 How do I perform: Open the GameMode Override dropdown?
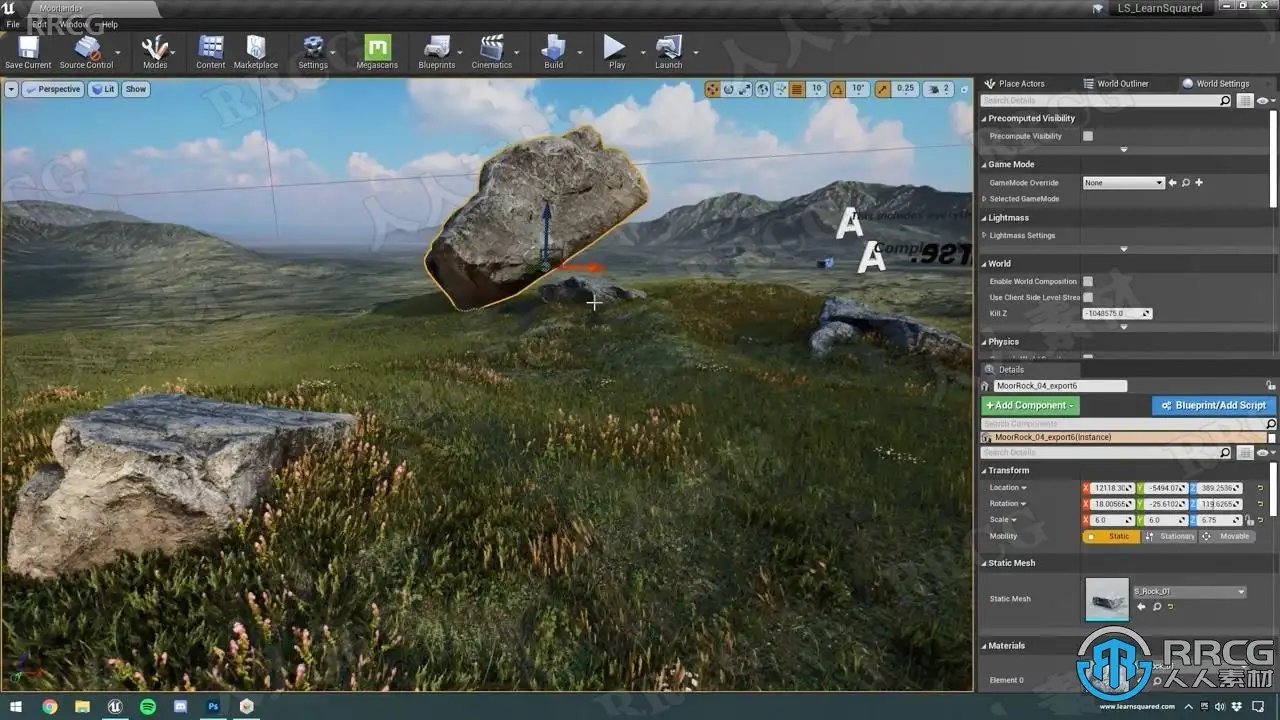(1124, 183)
